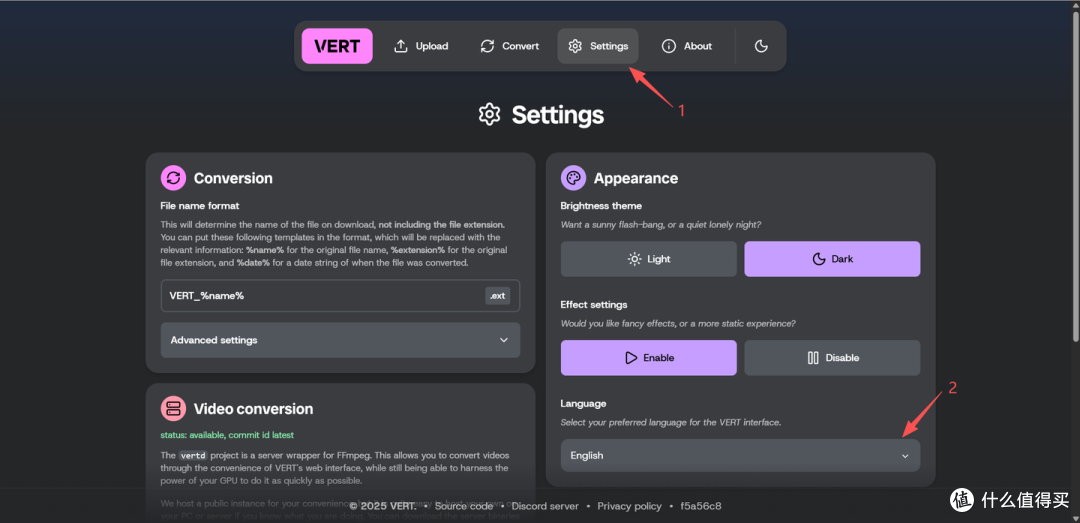Click the 'Effect settings' label
The image size is (1080, 523).
pyautogui.click(x=594, y=305)
